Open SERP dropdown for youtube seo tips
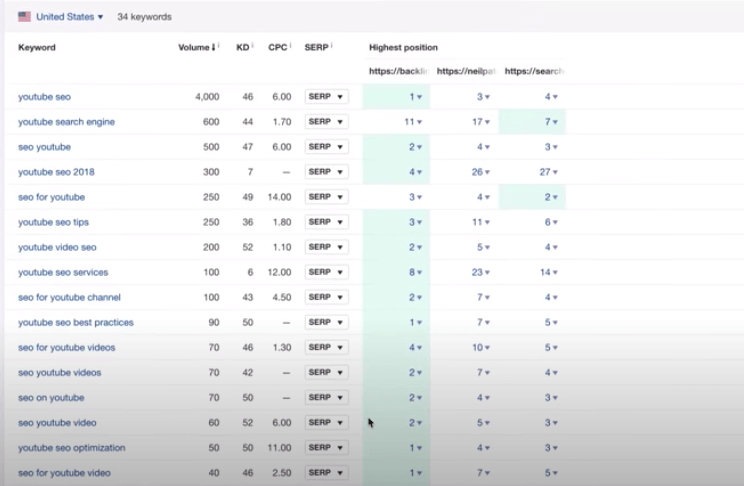 [327, 222]
